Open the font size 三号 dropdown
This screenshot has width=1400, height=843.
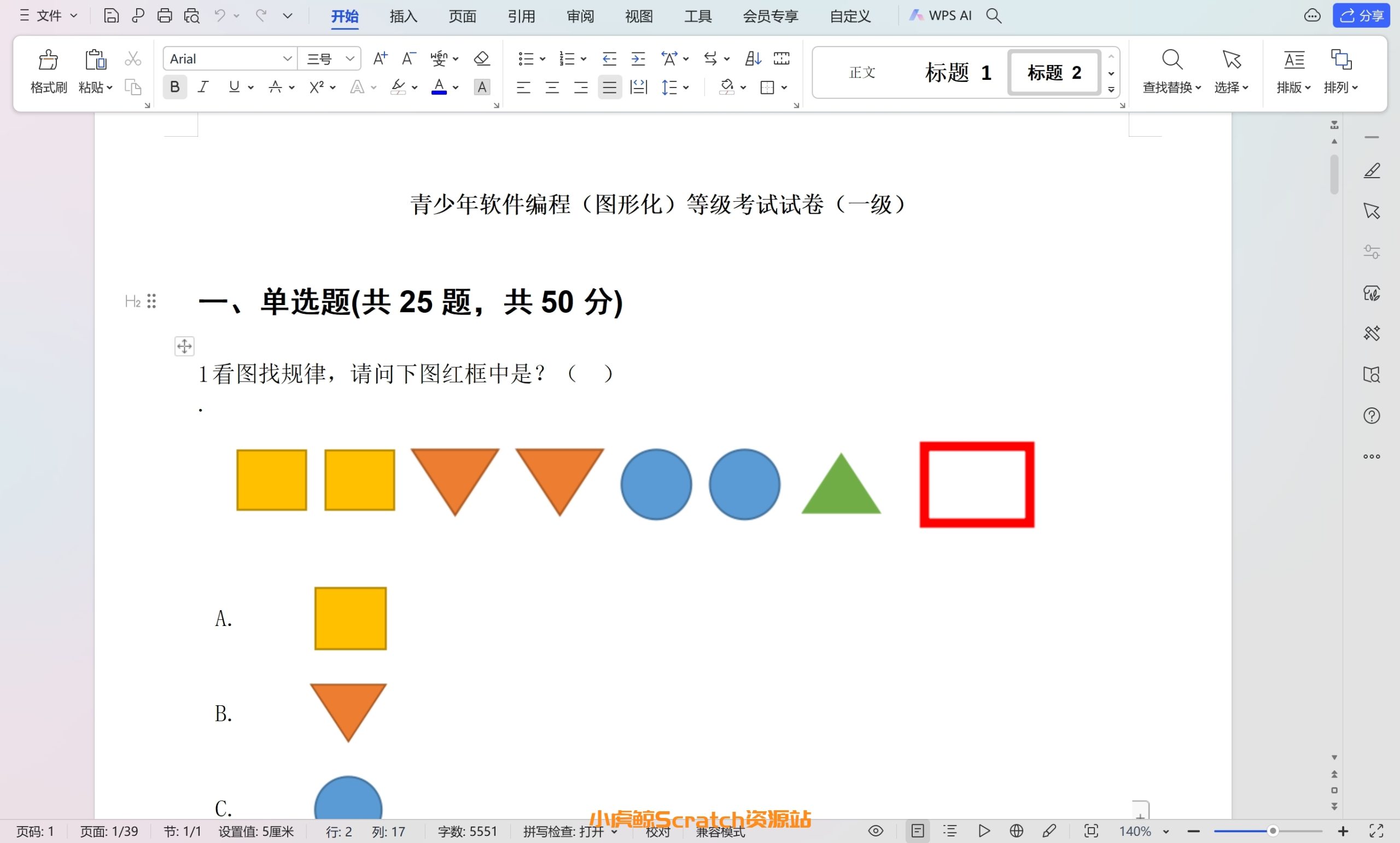[x=350, y=58]
